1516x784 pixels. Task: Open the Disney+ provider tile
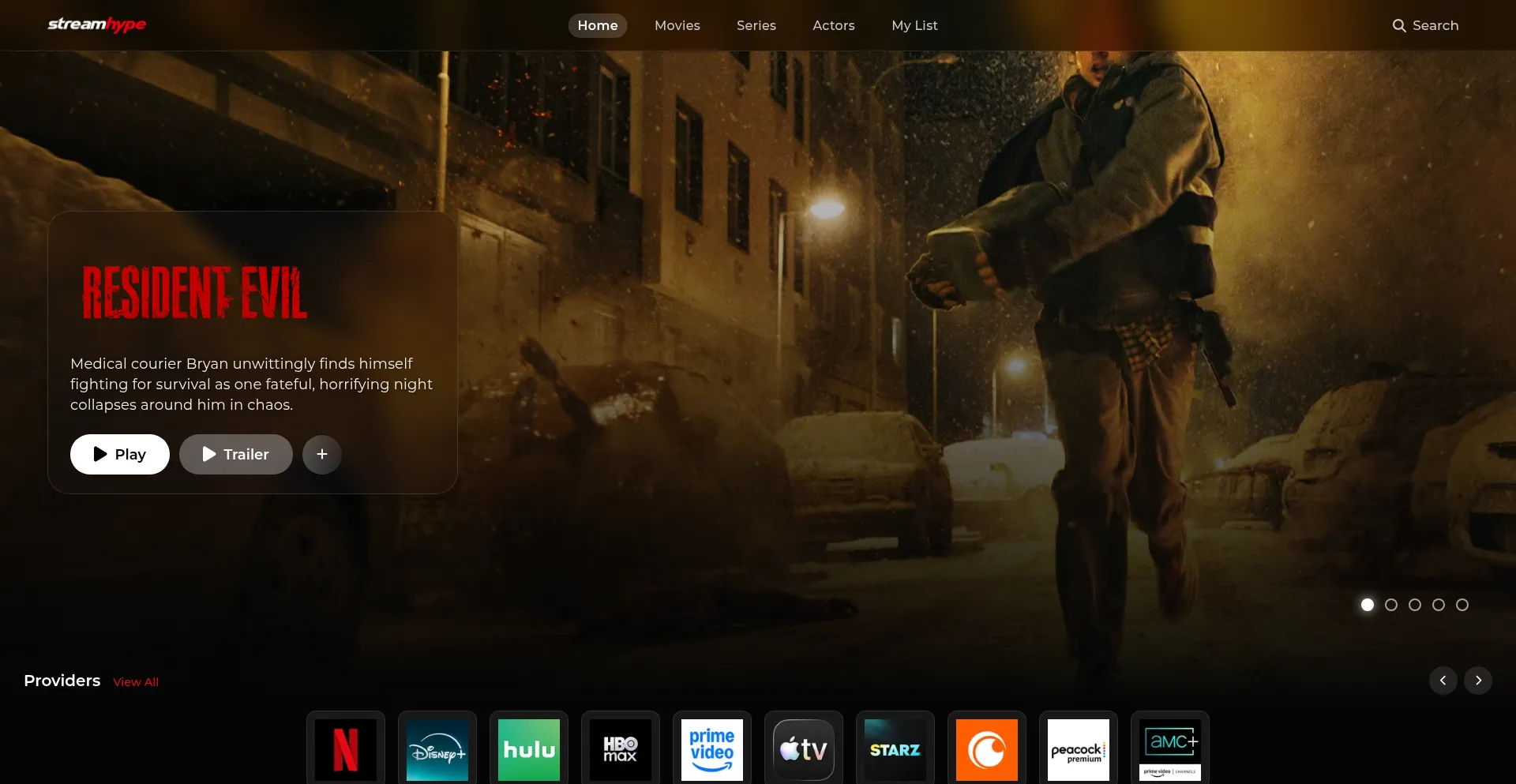tap(437, 748)
